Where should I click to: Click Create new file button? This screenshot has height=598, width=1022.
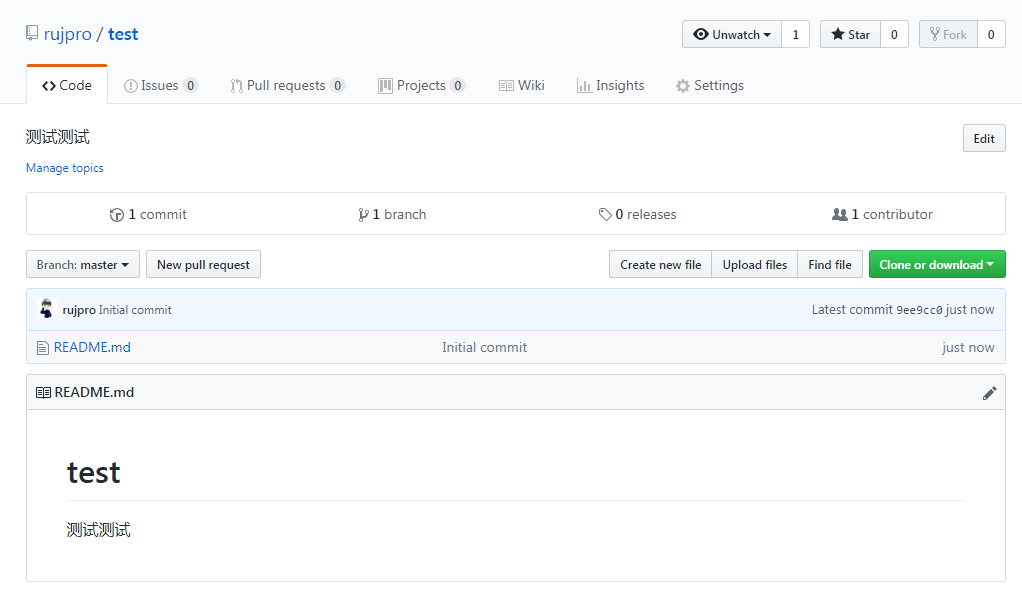pyautogui.click(x=660, y=265)
